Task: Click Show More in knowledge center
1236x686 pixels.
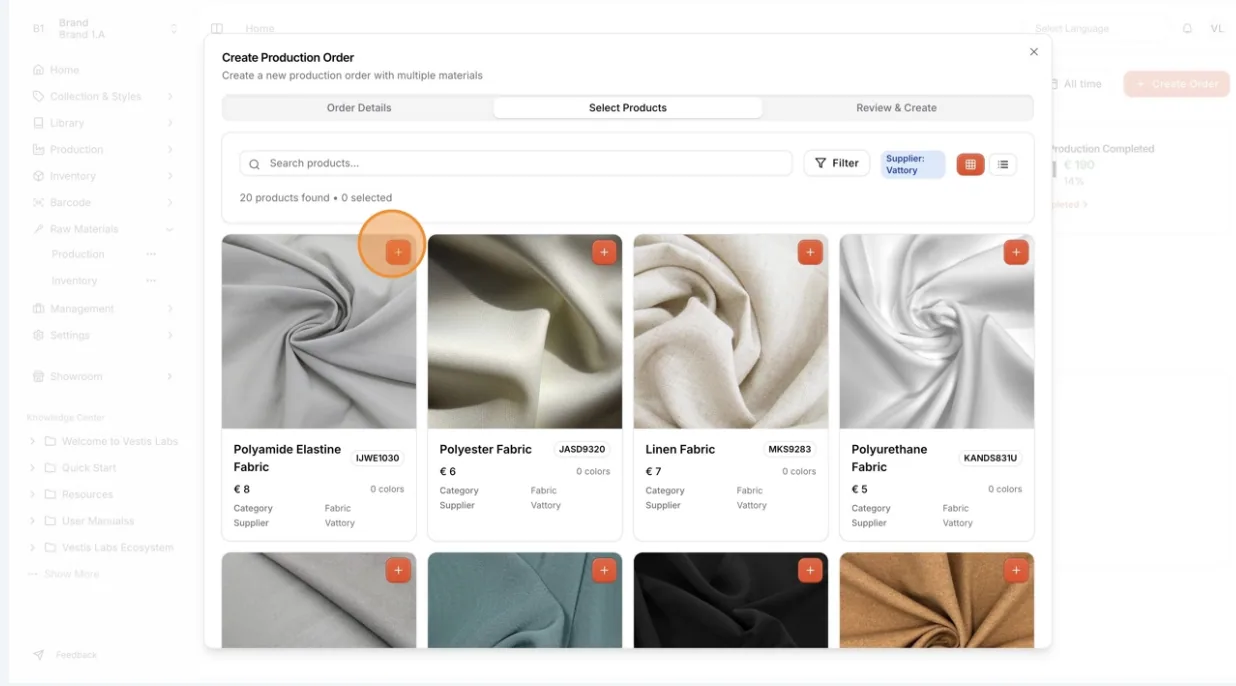Action: pyautogui.click(x=64, y=574)
